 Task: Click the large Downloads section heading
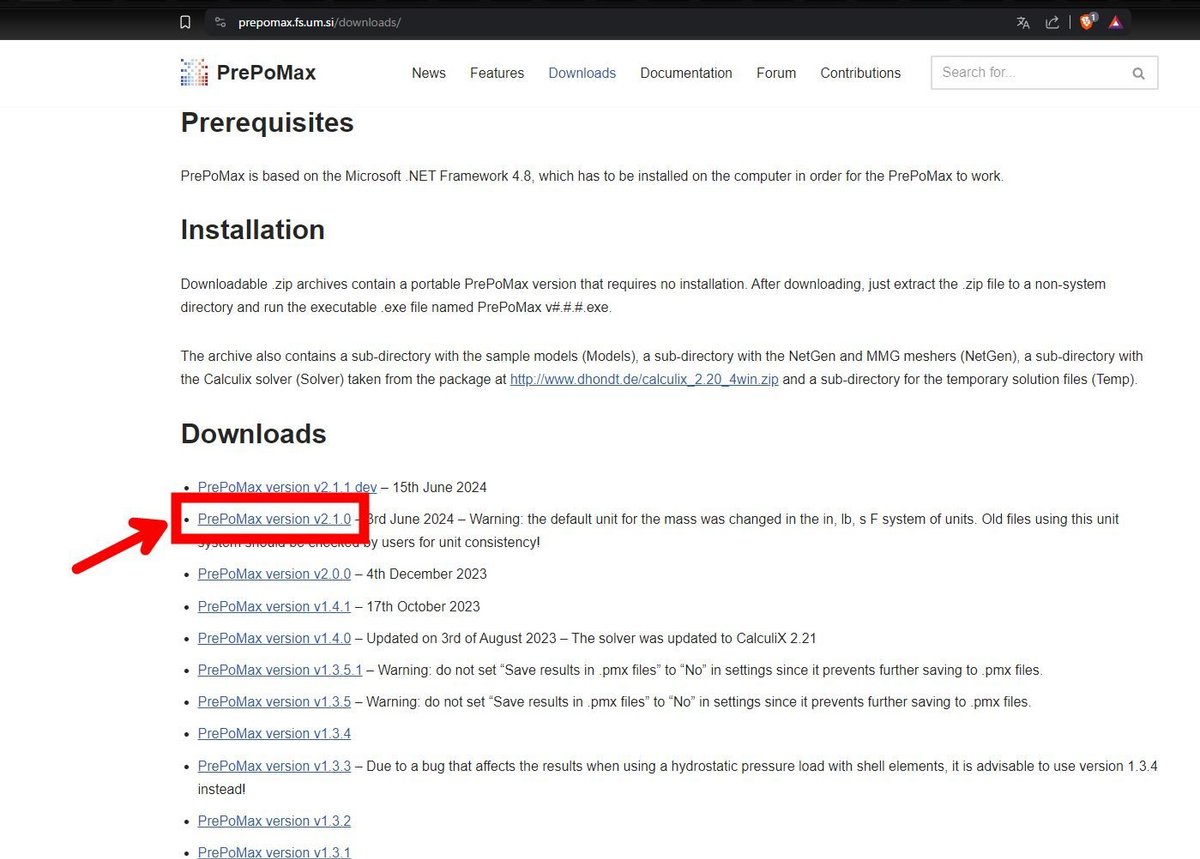(x=253, y=434)
